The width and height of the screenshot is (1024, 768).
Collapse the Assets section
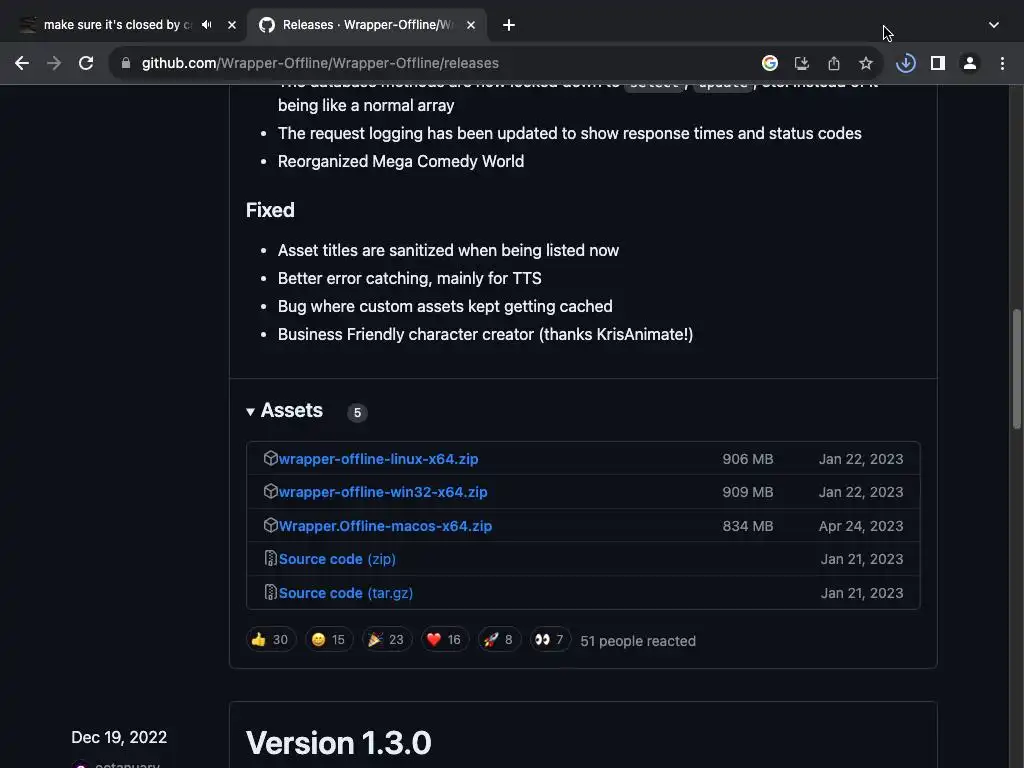[x=251, y=411]
